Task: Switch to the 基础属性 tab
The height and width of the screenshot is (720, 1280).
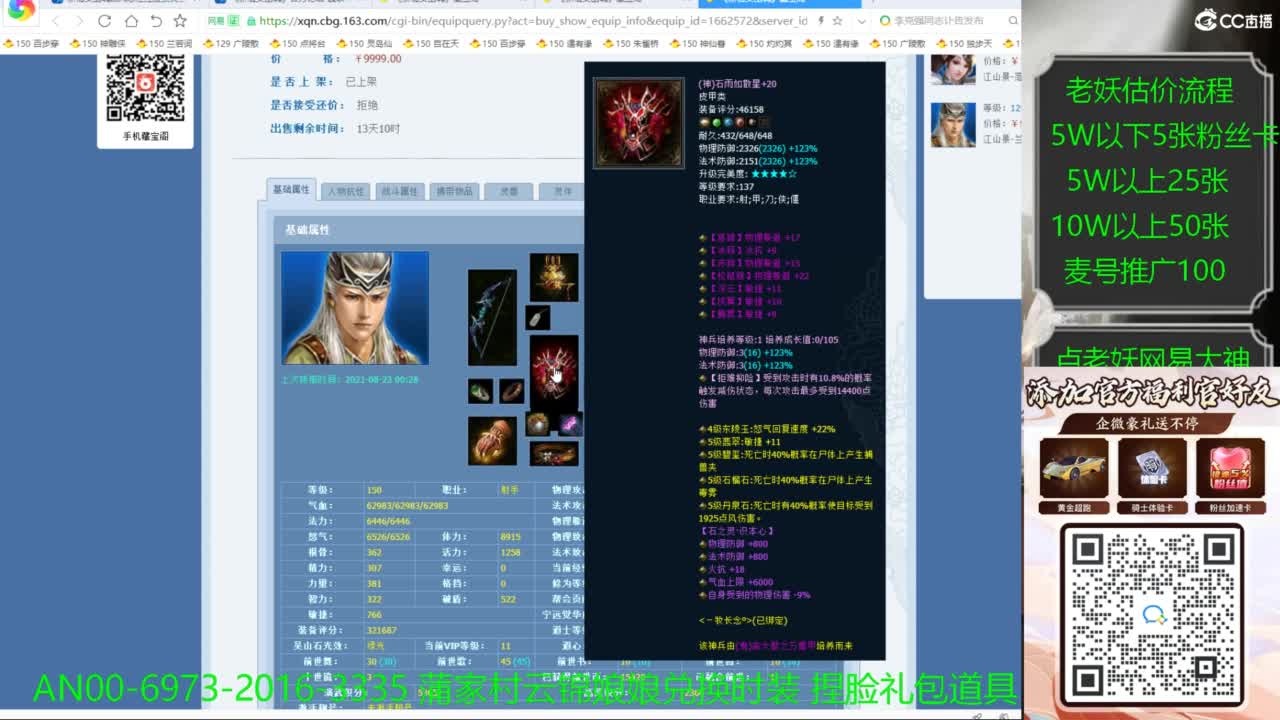Action: [292, 190]
